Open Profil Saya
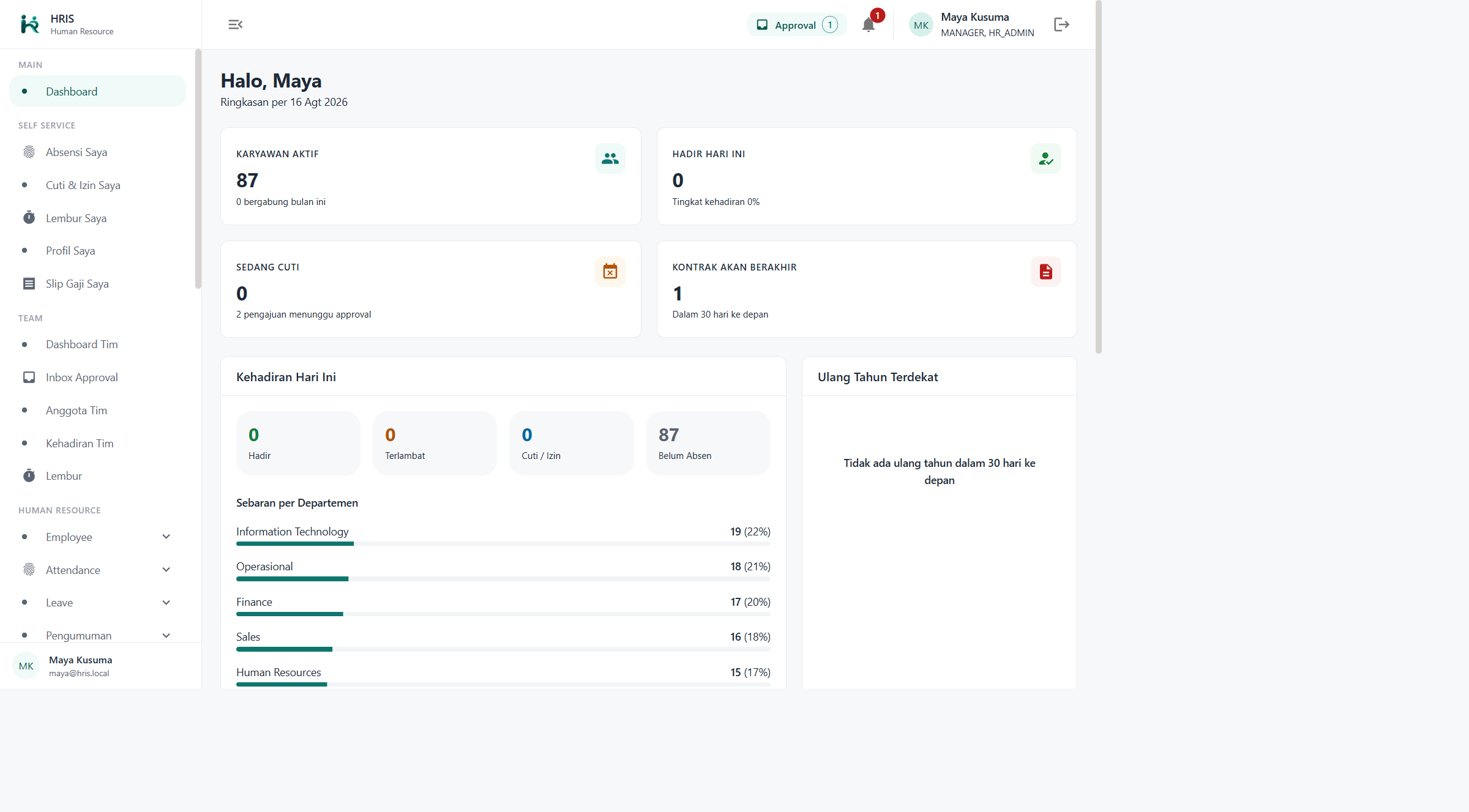The width and height of the screenshot is (1469, 812). 97,251
